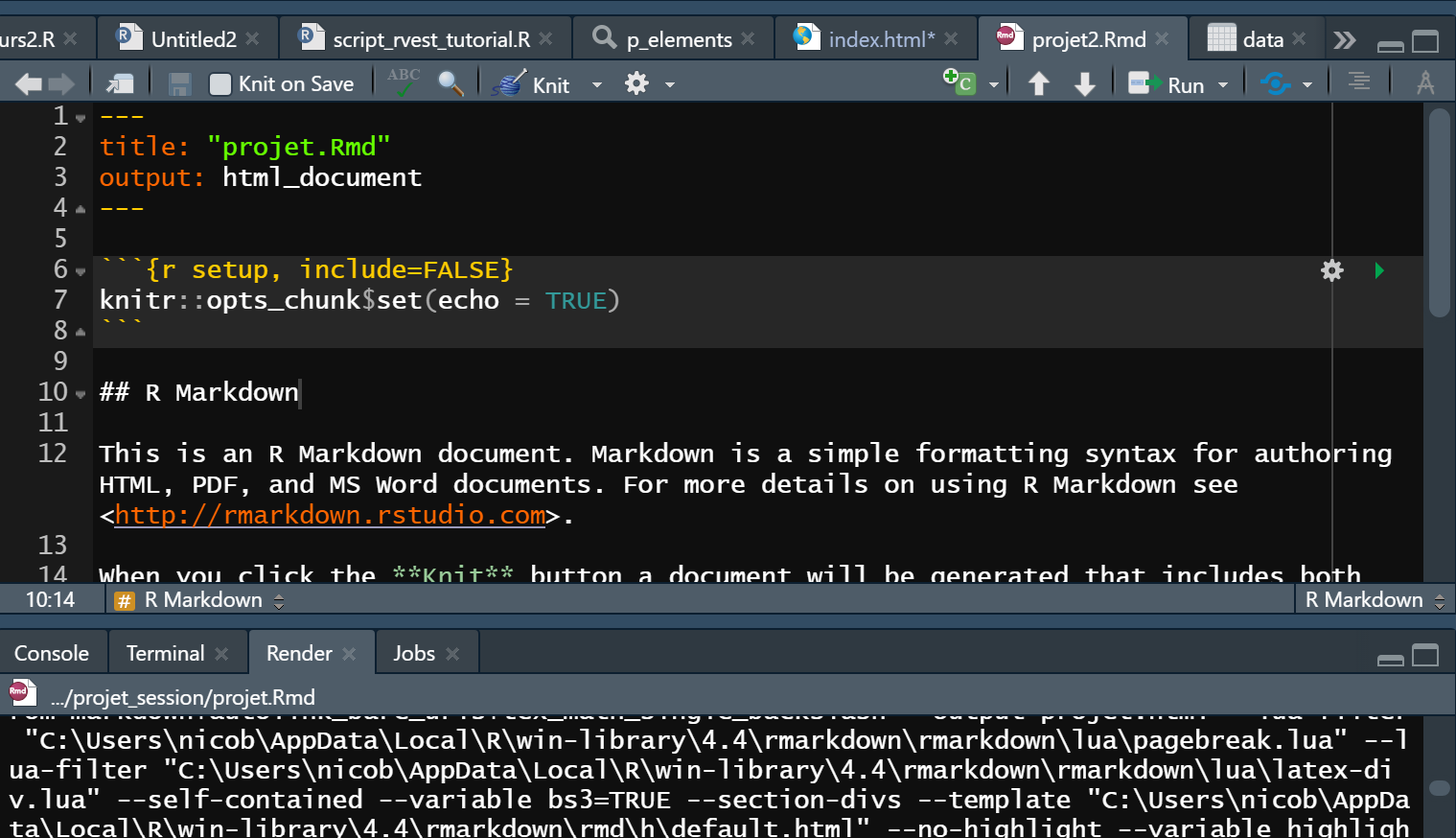The width and height of the screenshot is (1456, 838).
Task: Open document settings gear in toolbar
Action: [x=636, y=84]
